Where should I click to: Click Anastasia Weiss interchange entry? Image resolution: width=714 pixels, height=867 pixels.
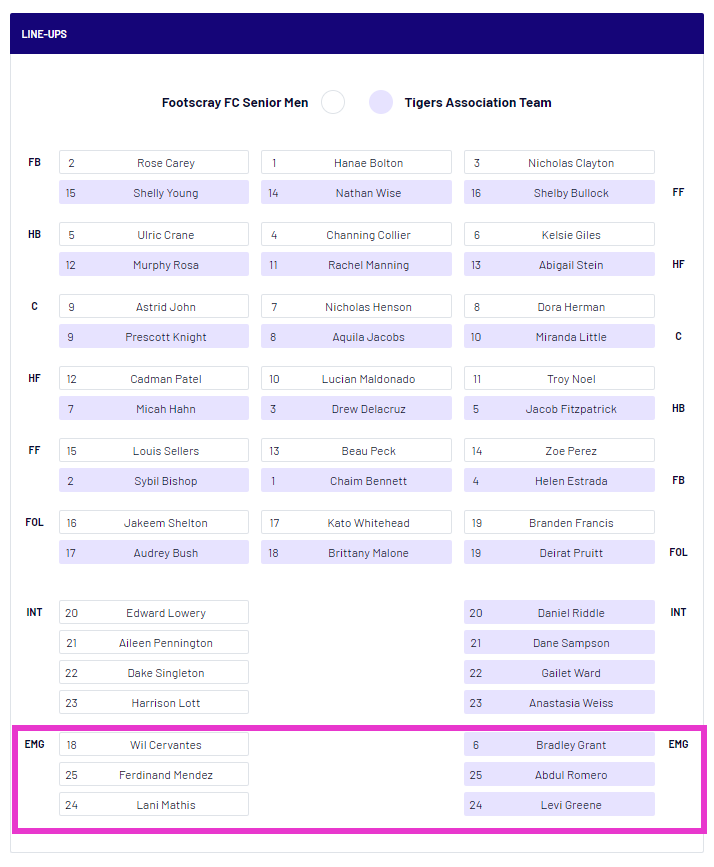point(559,703)
